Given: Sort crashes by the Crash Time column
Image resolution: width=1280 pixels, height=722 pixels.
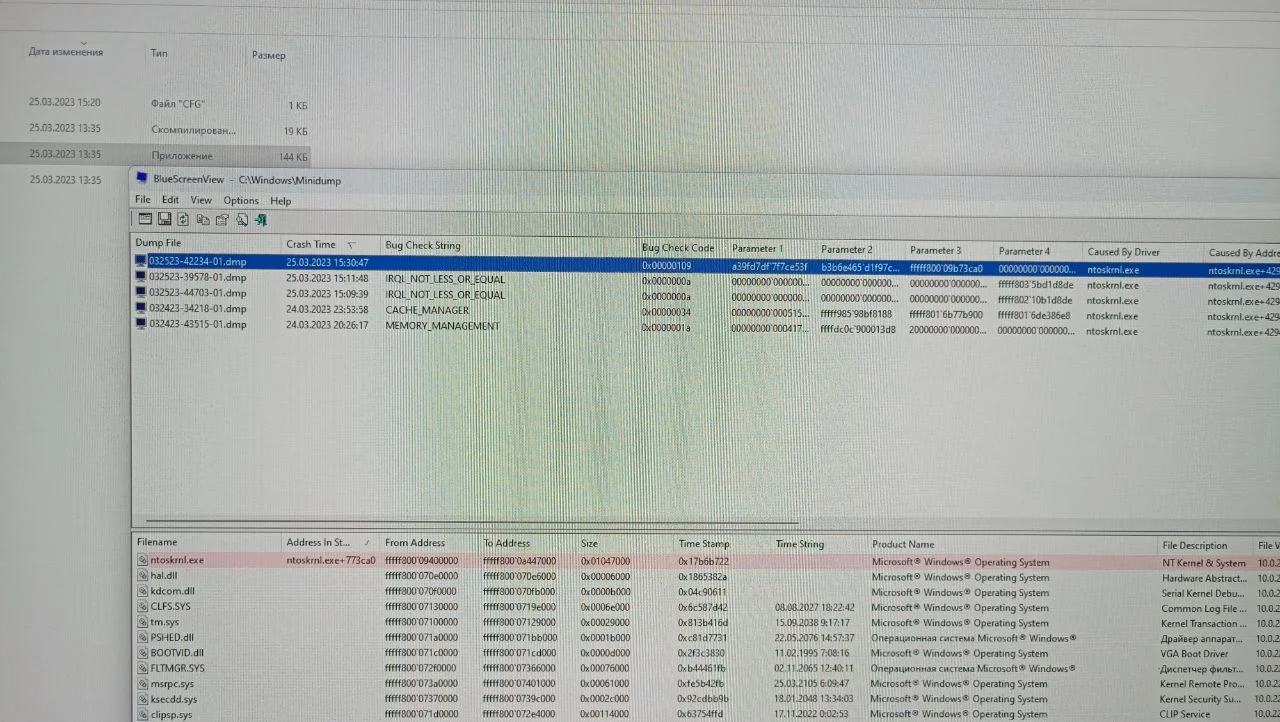Looking at the screenshot, I should pos(311,244).
